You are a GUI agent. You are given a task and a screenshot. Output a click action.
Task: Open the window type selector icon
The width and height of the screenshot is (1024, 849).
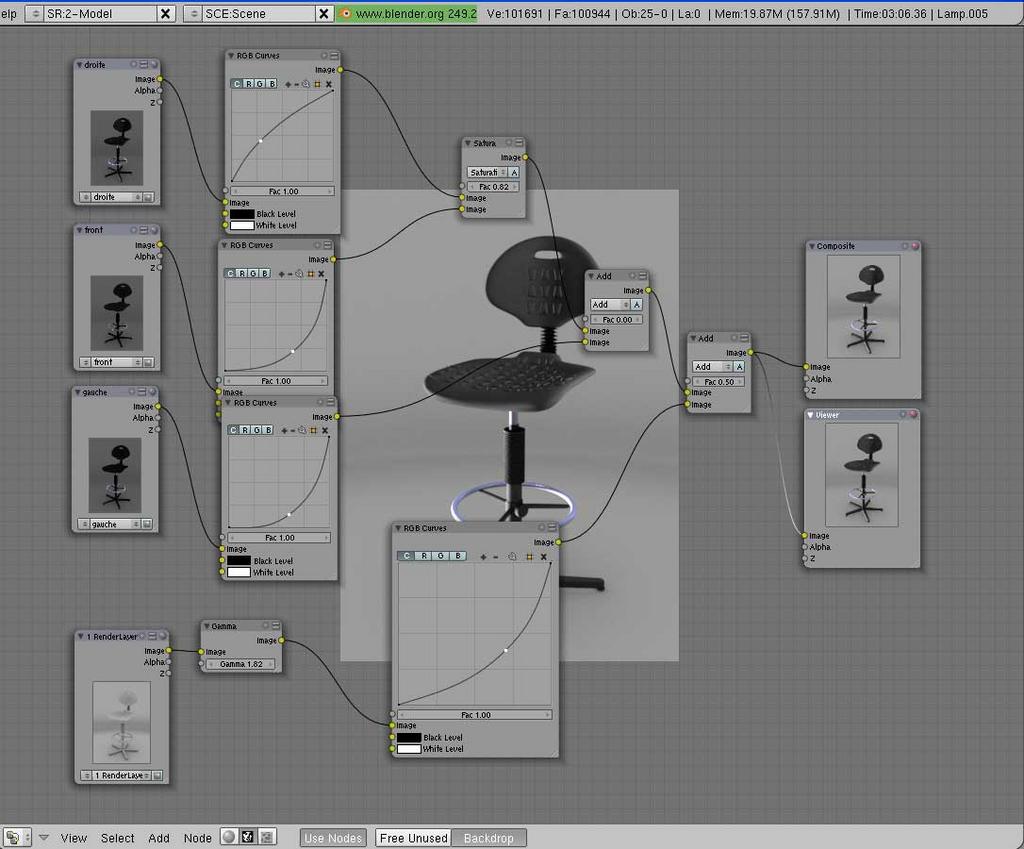pyautogui.click(x=17, y=837)
